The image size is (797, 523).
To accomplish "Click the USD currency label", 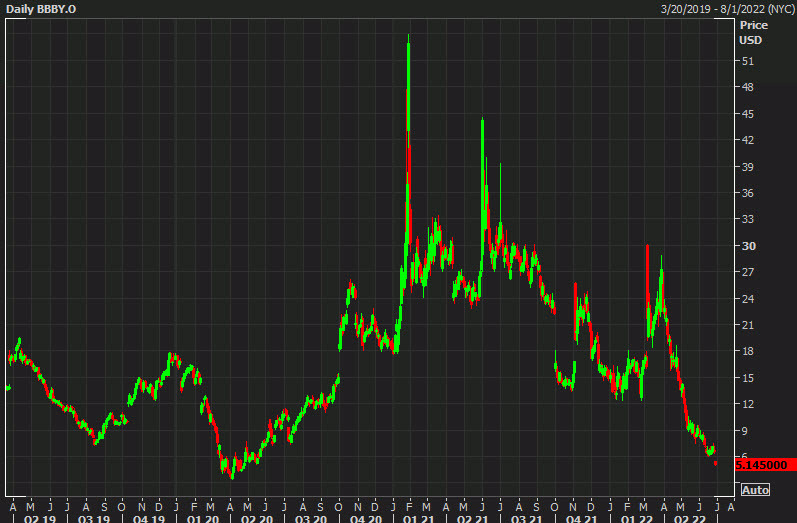I will [750, 40].
